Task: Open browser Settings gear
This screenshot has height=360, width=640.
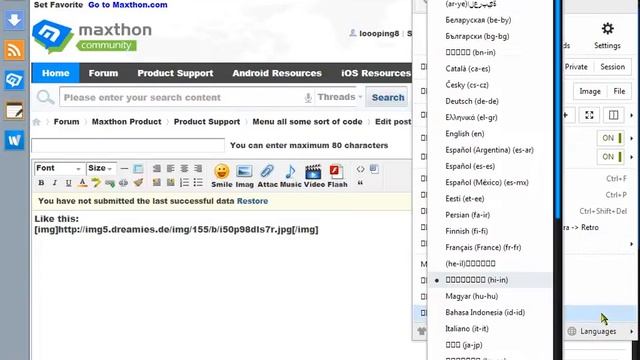Action: (x=607, y=29)
